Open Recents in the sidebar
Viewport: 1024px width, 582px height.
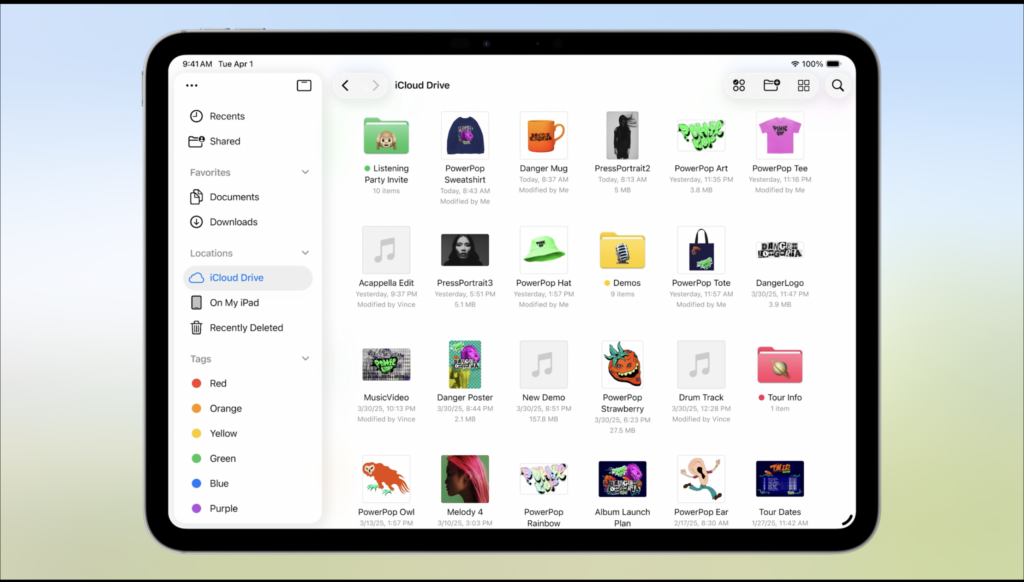tap(227, 116)
